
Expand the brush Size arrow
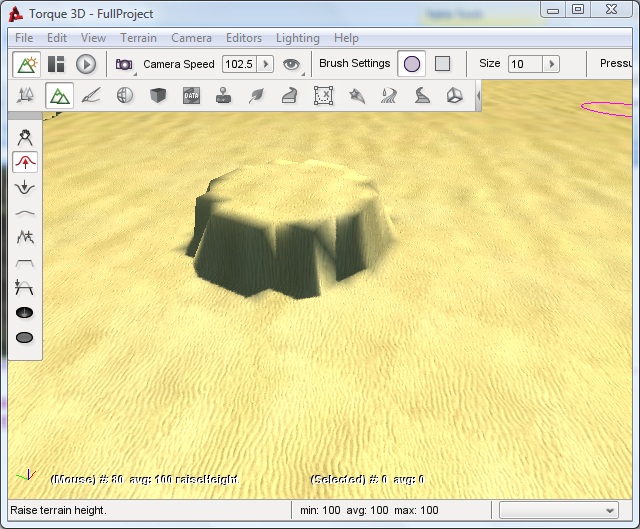(550, 64)
